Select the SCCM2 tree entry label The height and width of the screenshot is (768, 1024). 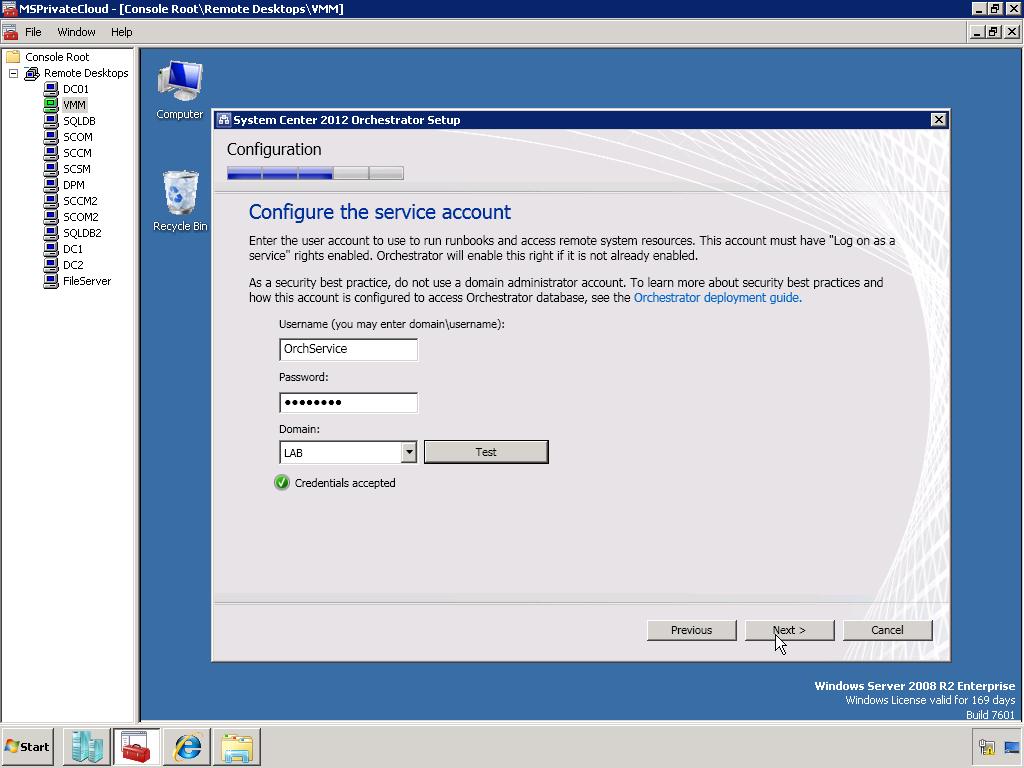[x=80, y=200]
